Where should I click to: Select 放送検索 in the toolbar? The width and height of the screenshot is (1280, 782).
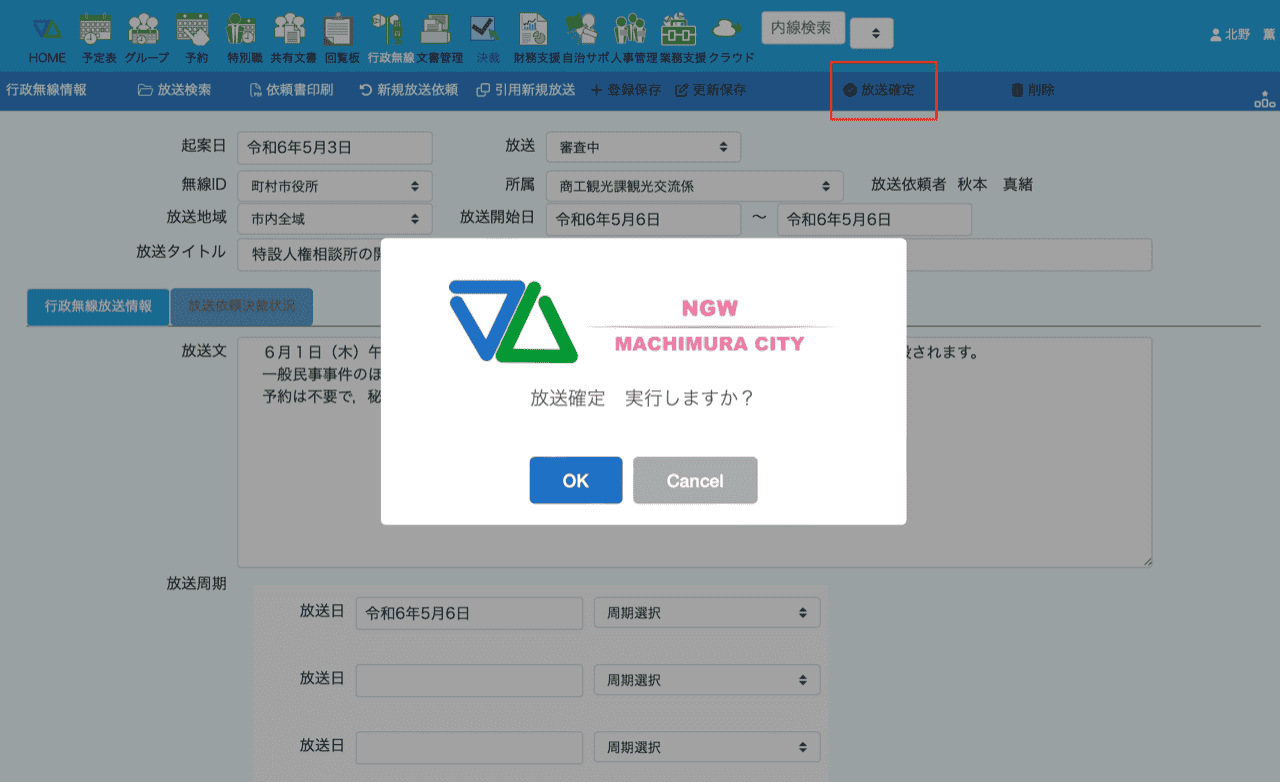[x=175, y=90]
